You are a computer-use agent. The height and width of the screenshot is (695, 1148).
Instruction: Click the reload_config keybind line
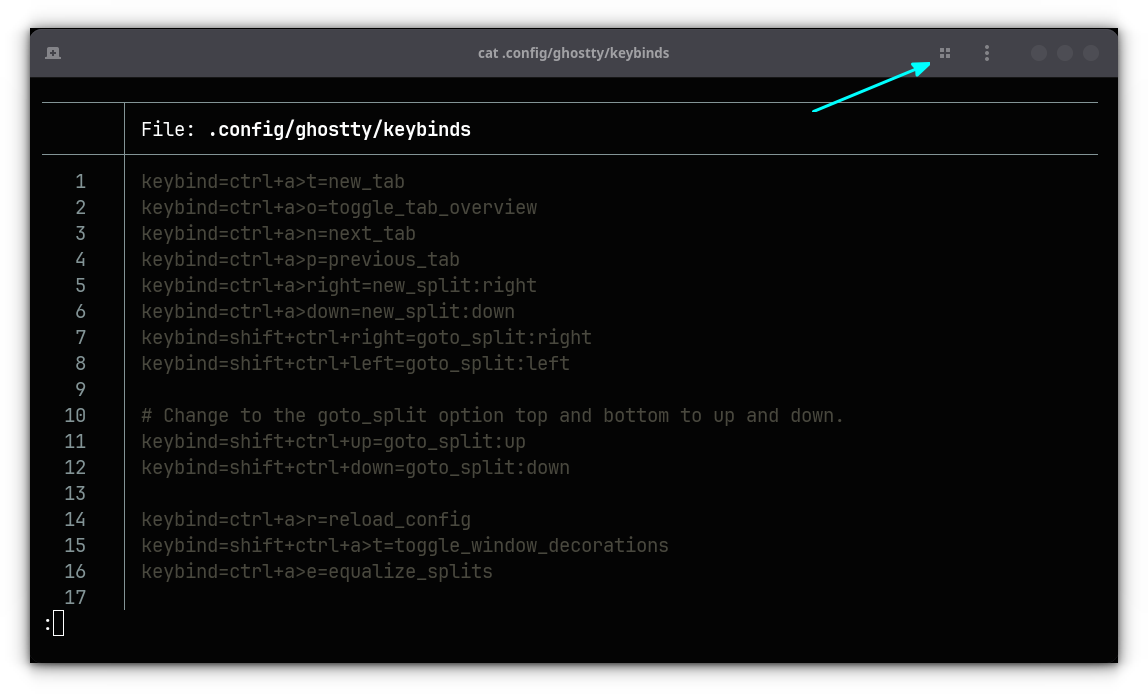pyautogui.click(x=305, y=520)
